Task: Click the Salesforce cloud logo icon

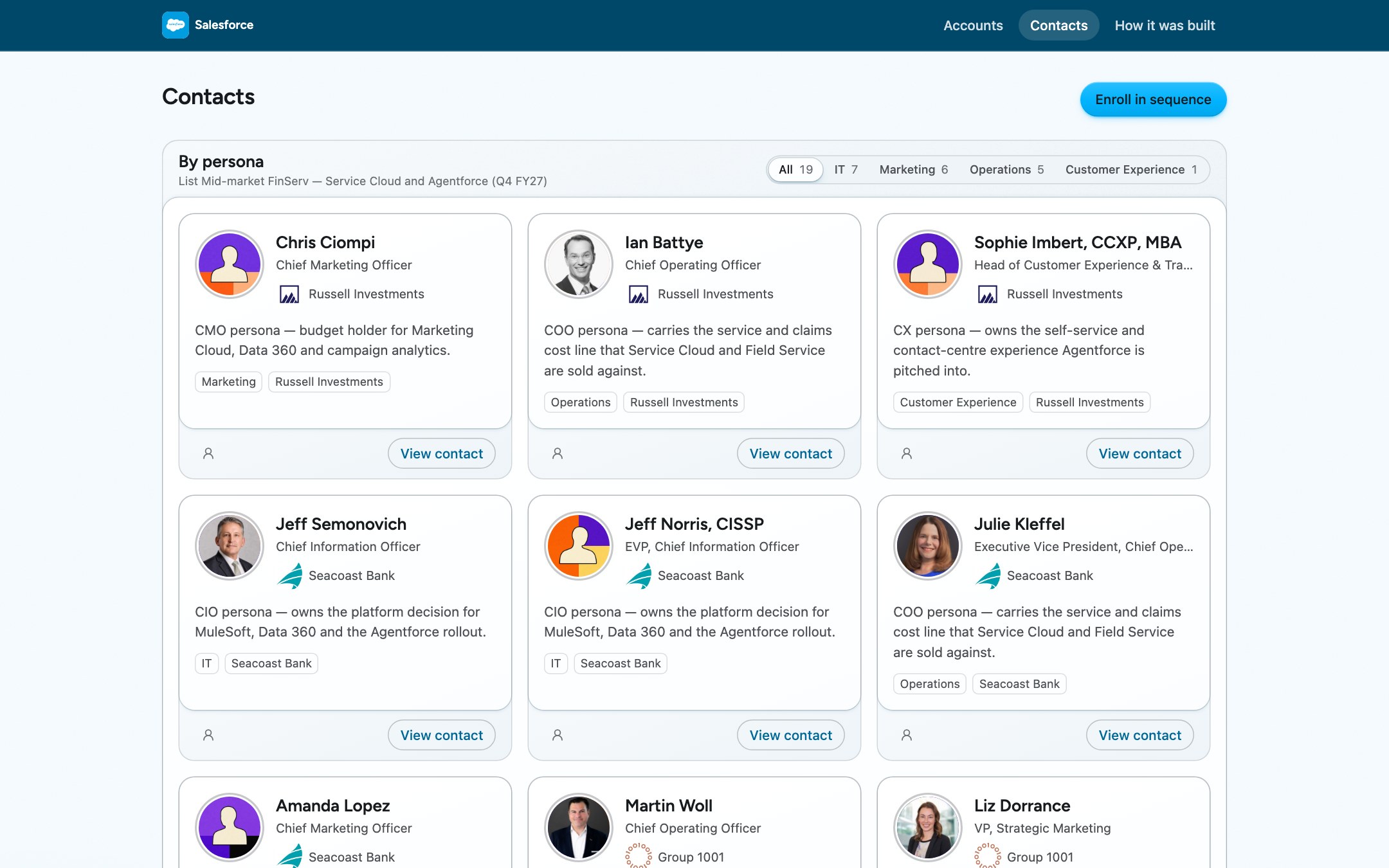Action: tap(175, 25)
